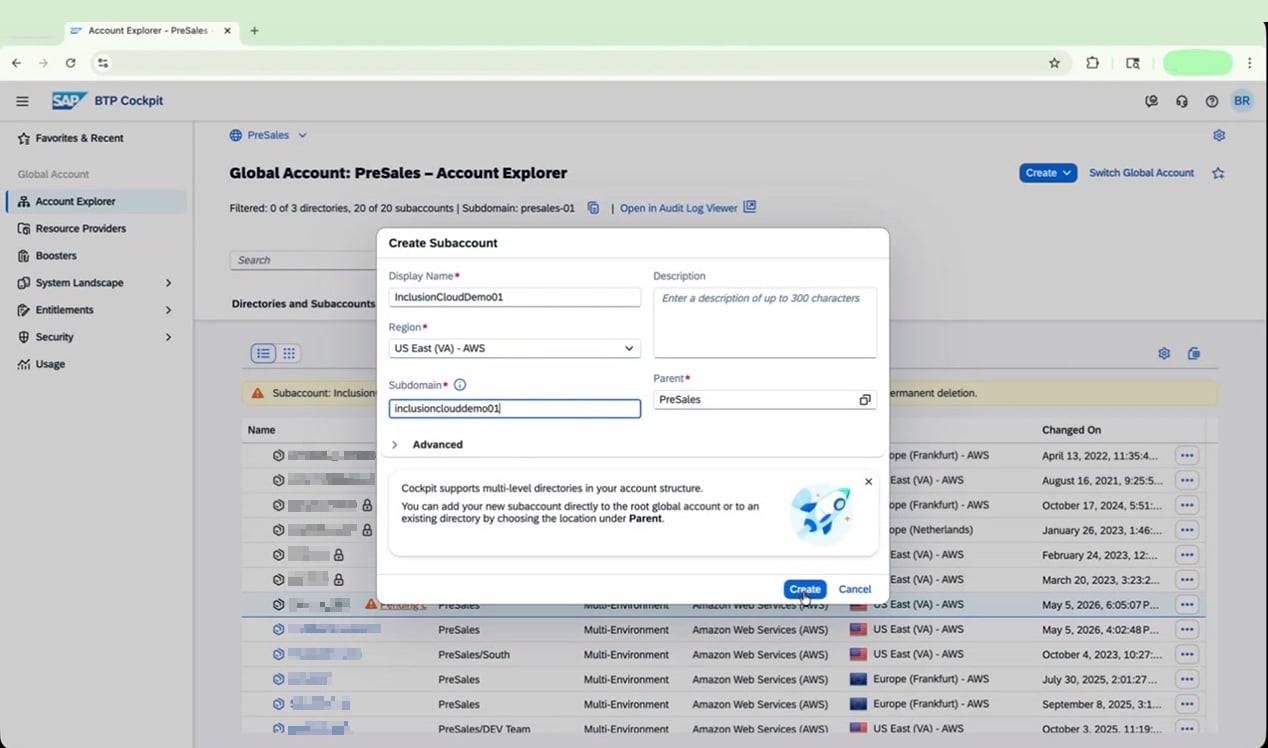This screenshot has width=1268, height=748.
Task: Open browser three-dot menu
Action: tap(1250, 63)
